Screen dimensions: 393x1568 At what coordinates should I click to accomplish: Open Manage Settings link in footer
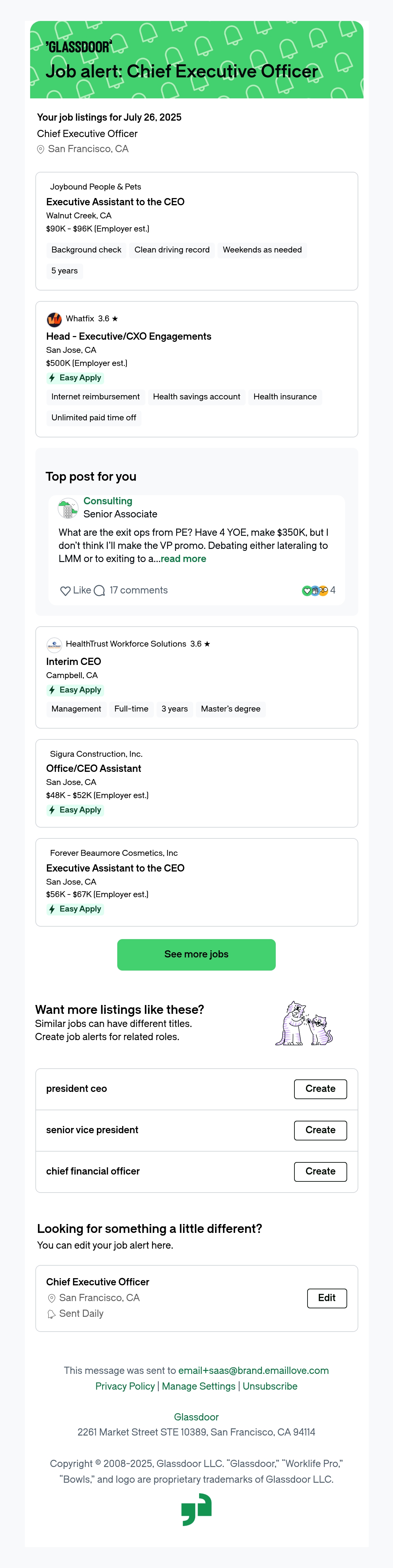point(198,1386)
